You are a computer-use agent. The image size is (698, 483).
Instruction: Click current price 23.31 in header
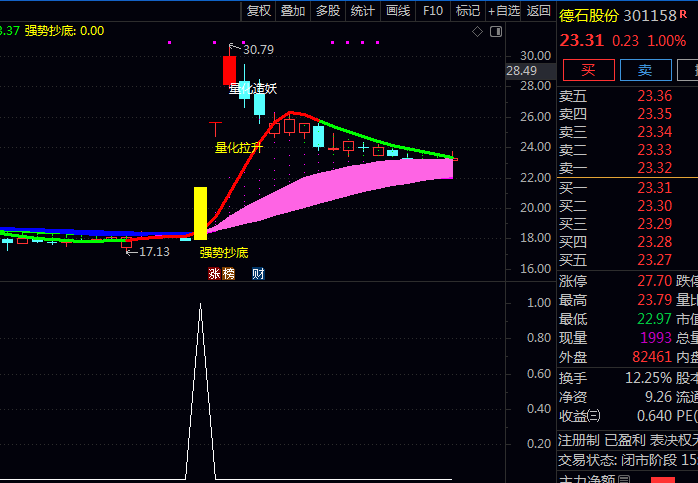coord(581,41)
